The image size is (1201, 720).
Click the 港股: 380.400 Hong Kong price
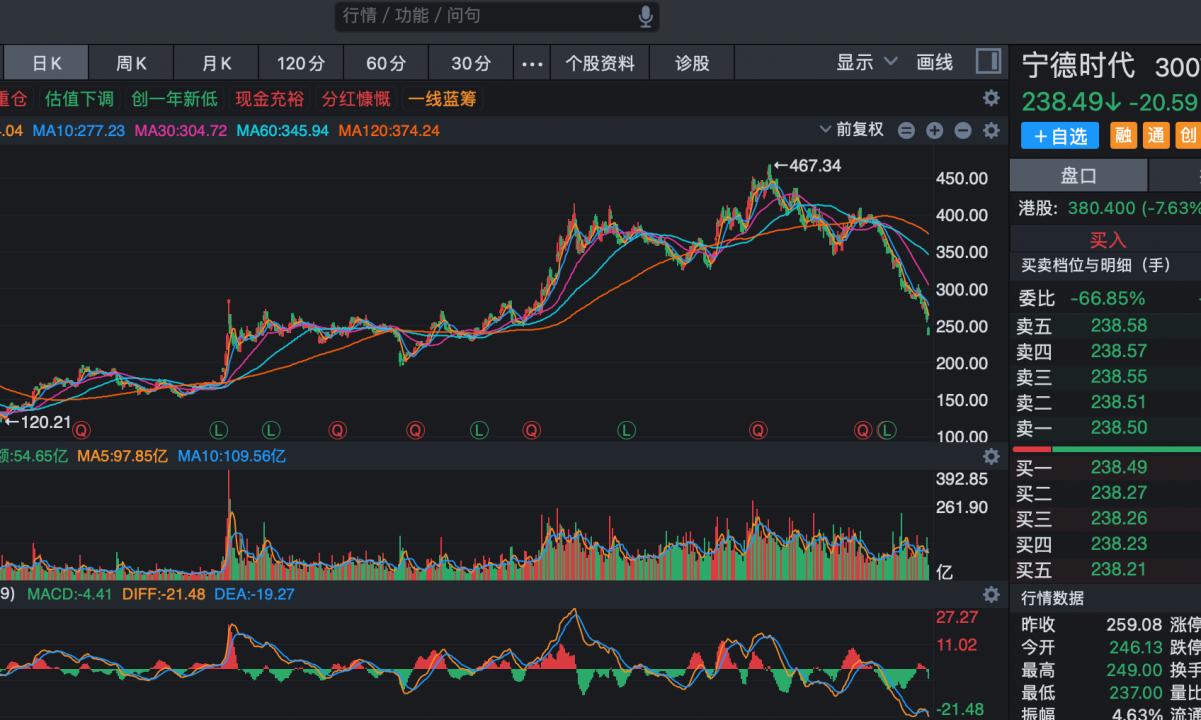click(x=1109, y=208)
